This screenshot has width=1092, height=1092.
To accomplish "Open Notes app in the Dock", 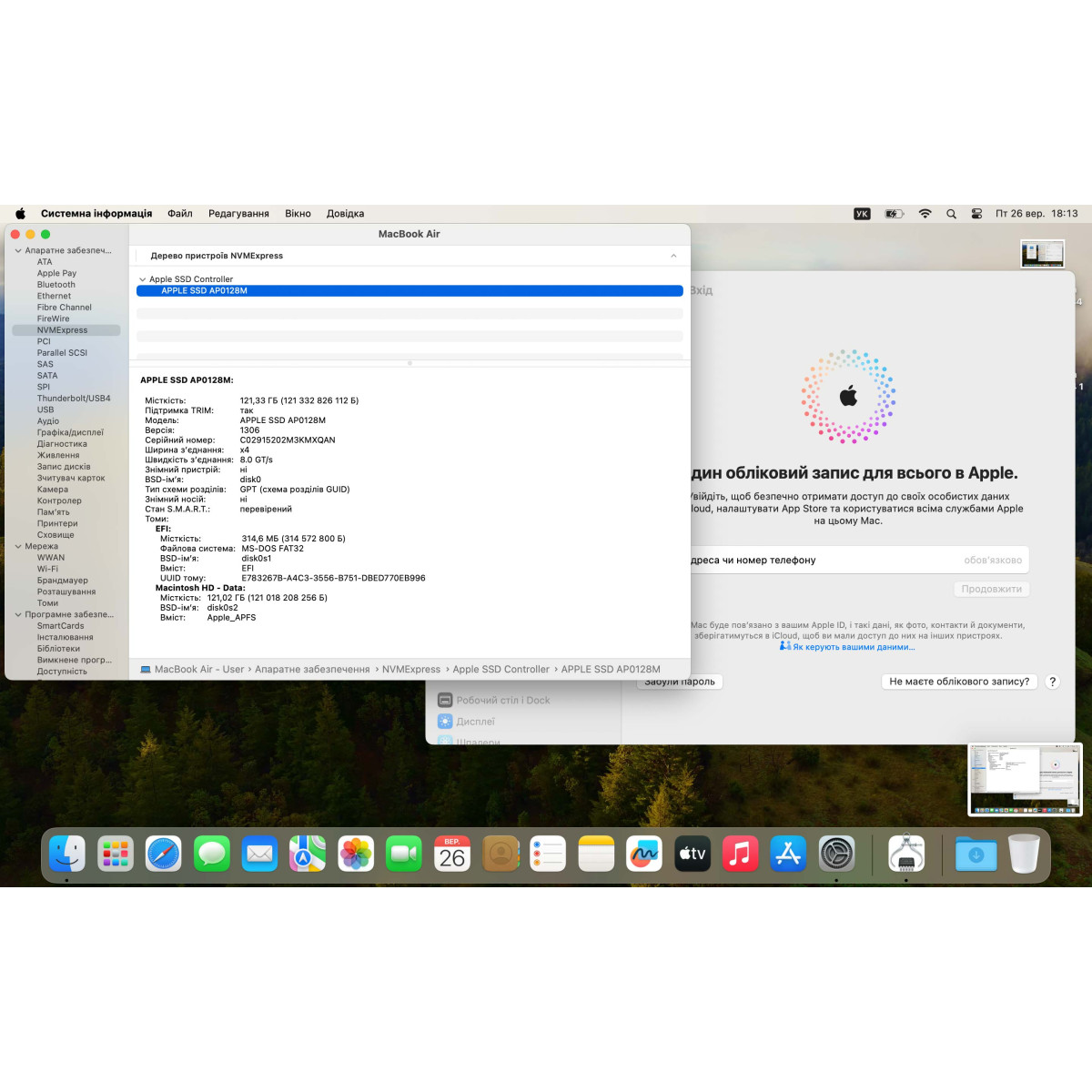I will [596, 854].
